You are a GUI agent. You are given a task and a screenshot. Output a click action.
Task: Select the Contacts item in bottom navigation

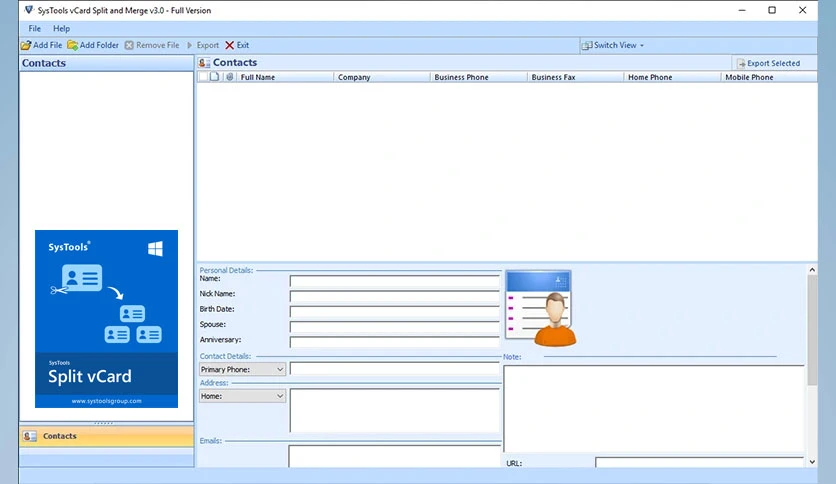(107, 436)
